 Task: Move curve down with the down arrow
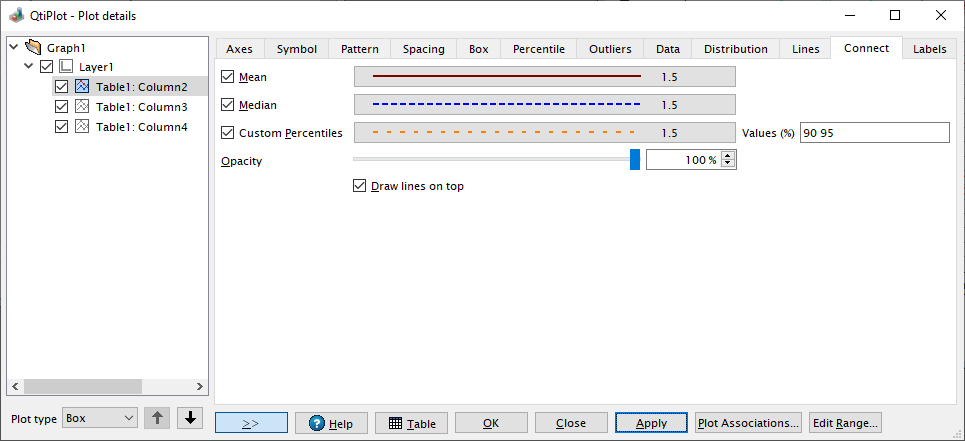coord(190,418)
